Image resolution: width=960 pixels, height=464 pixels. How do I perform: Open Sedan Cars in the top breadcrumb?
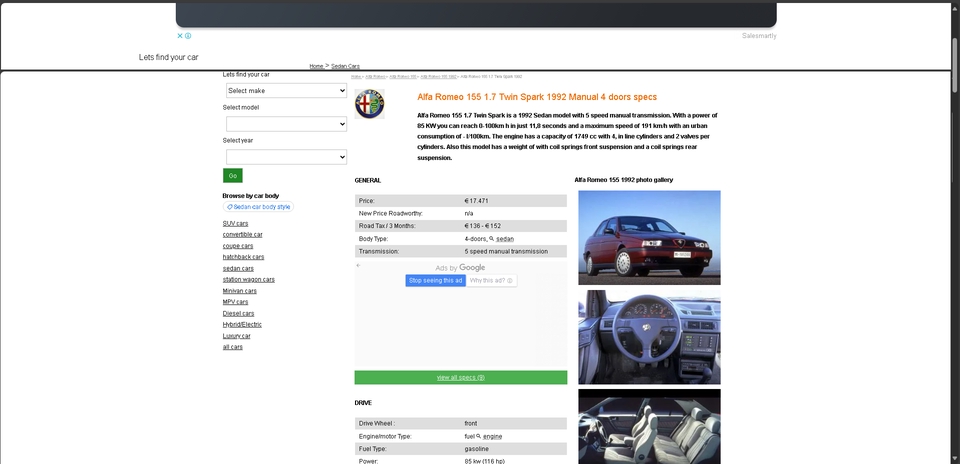click(x=345, y=66)
